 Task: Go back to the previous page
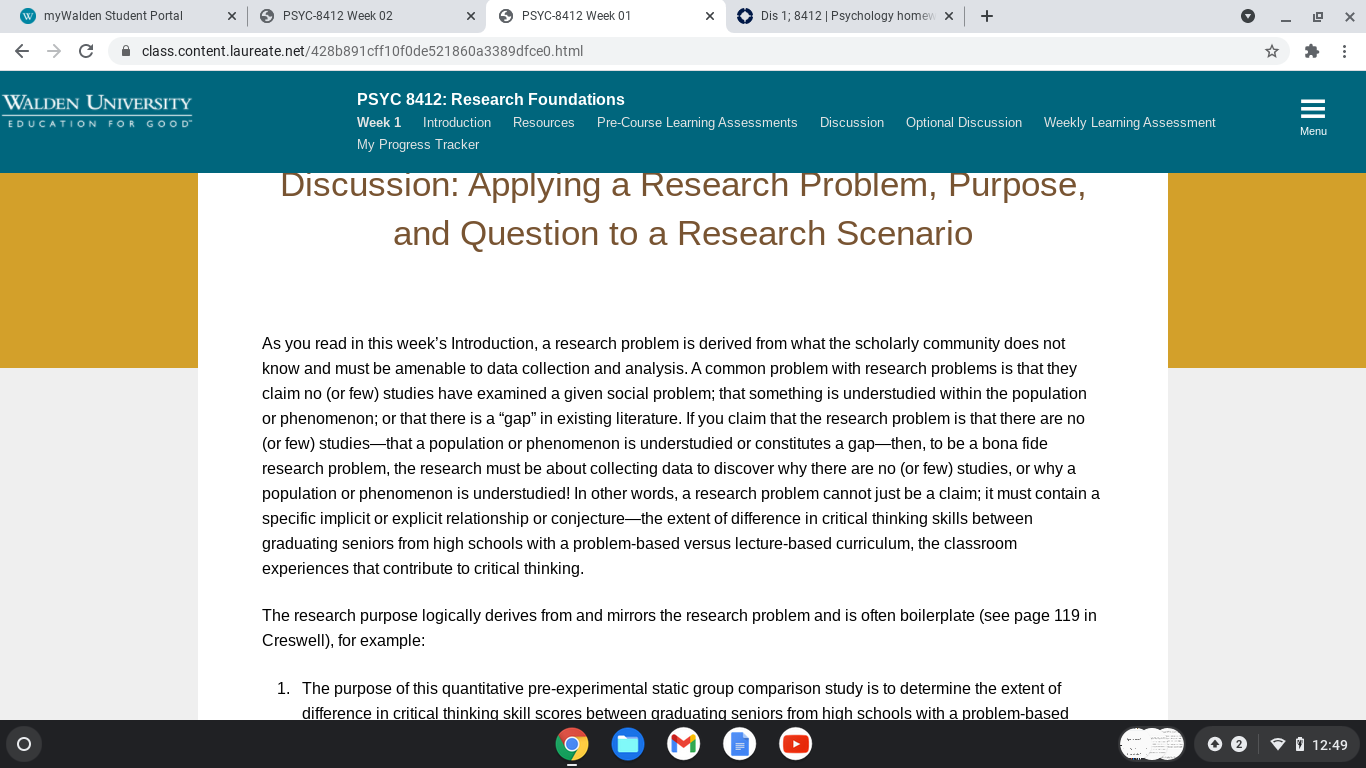22,51
